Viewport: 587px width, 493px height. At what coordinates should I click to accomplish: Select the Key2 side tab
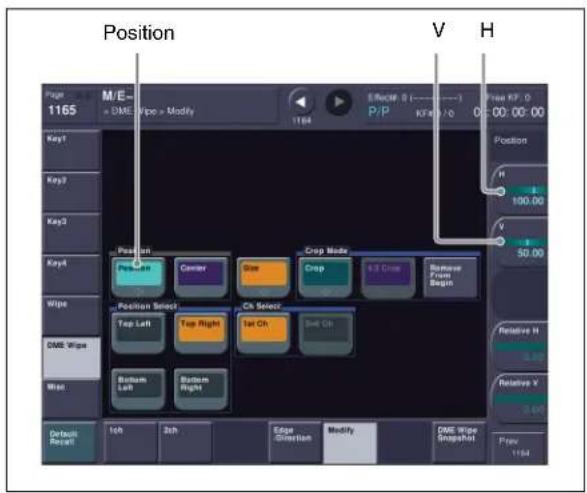(x=71, y=191)
